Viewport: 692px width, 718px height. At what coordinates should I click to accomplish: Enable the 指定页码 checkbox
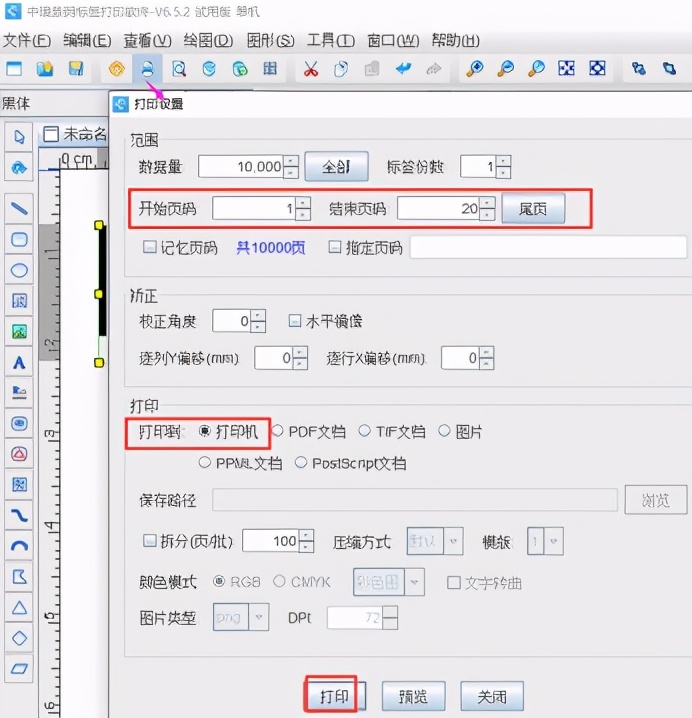pos(335,247)
